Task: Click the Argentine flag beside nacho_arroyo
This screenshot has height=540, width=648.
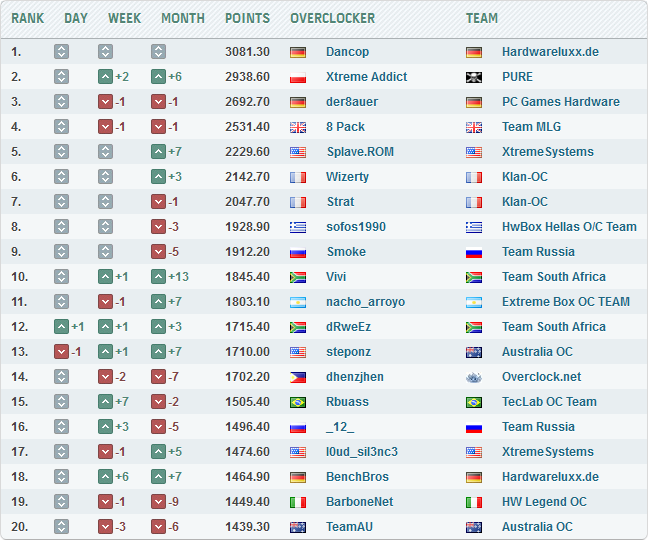Action: pos(298,302)
